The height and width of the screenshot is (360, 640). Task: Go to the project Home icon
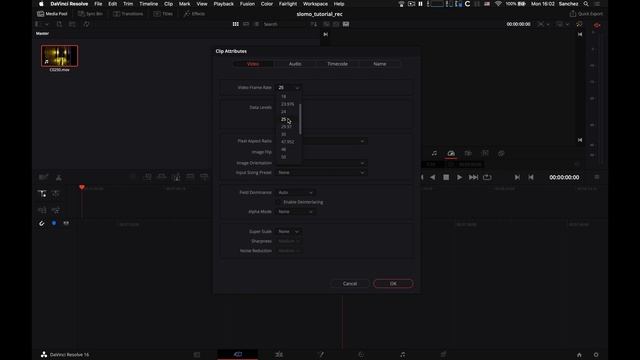[579, 355]
